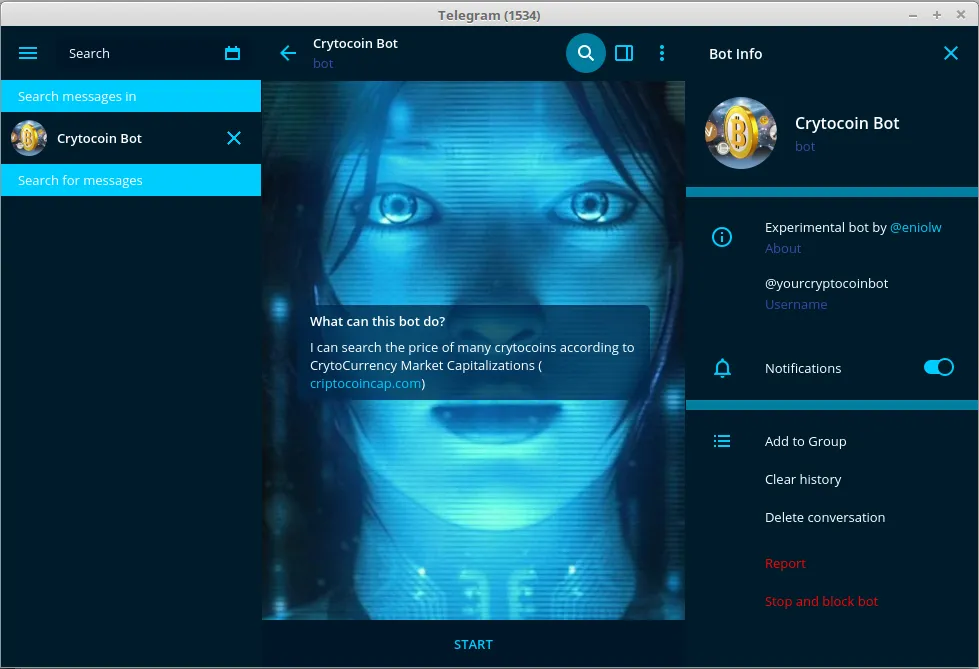Click the Search messages in bar
Screen dimensions: 979x669
[130, 96]
